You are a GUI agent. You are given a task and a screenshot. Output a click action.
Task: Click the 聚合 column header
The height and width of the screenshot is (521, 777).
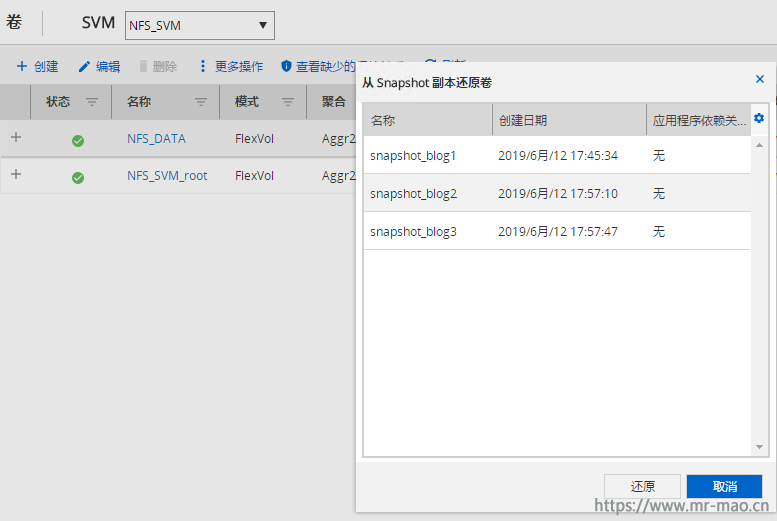point(333,102)
